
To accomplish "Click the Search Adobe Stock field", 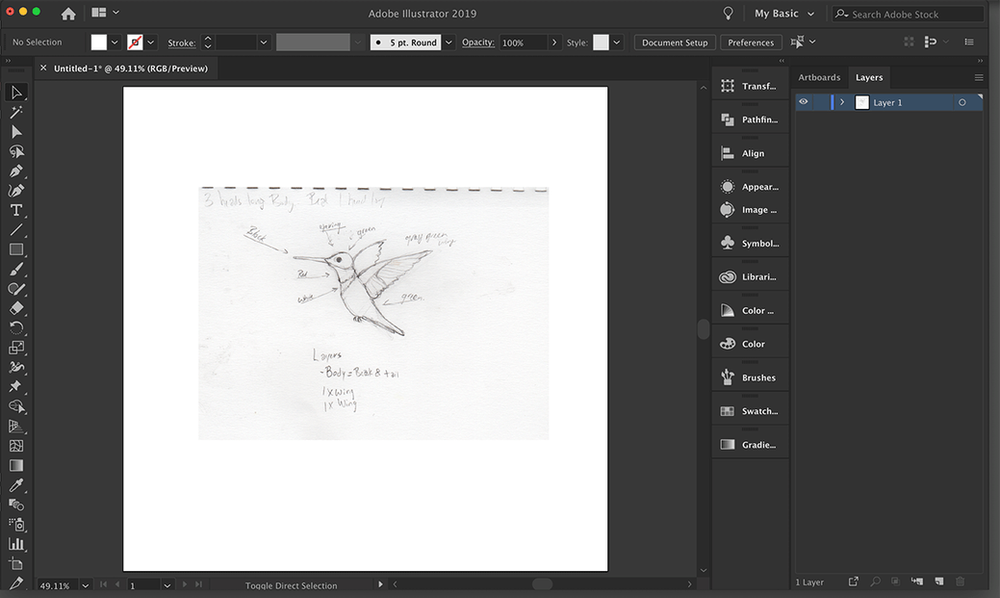I will point(909,14).
